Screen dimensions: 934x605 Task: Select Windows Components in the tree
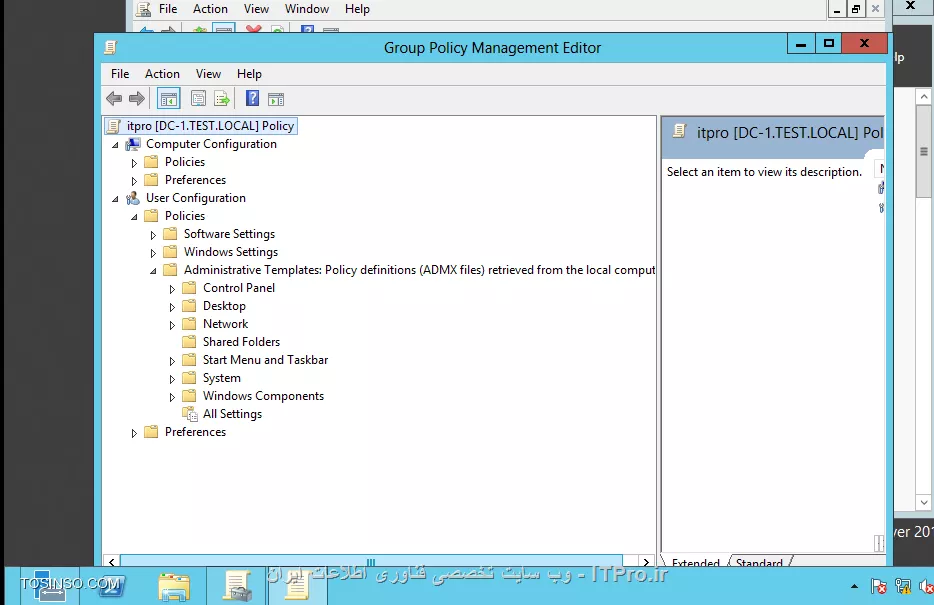(x=263, y=396)
